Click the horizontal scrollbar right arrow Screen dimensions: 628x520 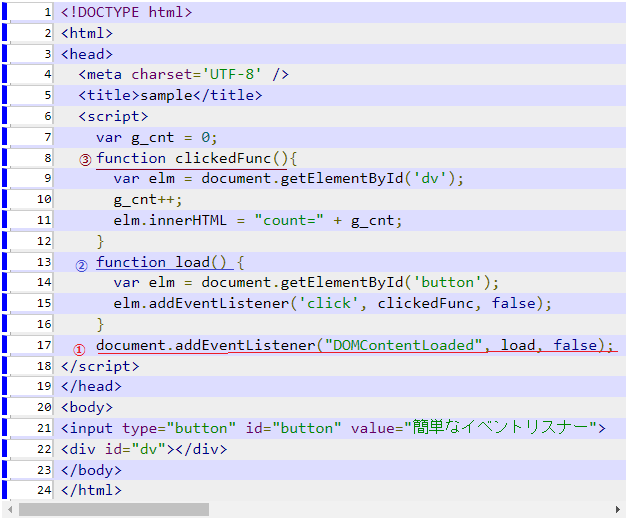click(x=619, y=510)
